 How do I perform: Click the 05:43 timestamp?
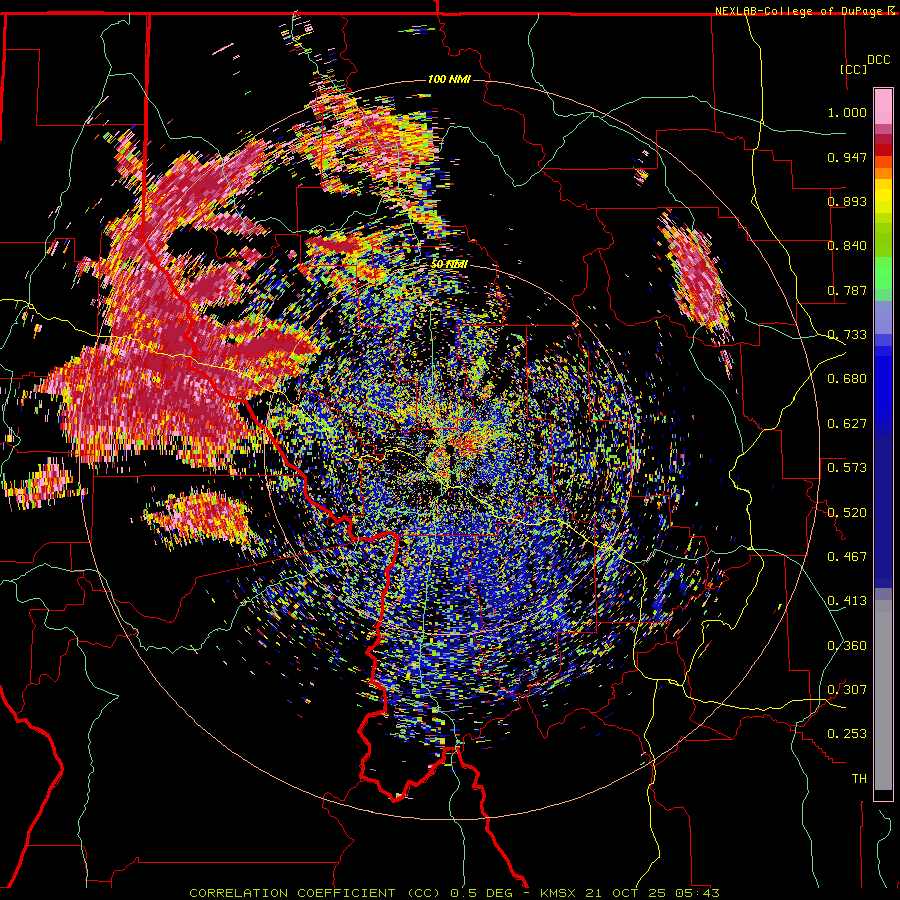click(x=695, y=893)
